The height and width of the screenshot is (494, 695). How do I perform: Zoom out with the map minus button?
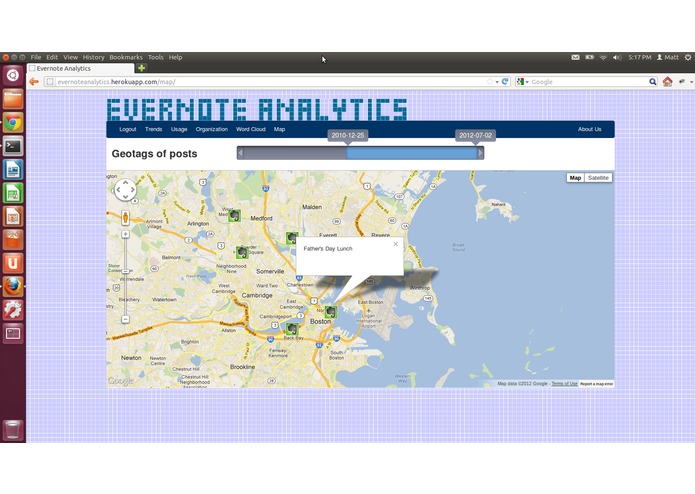pos(125,319)
